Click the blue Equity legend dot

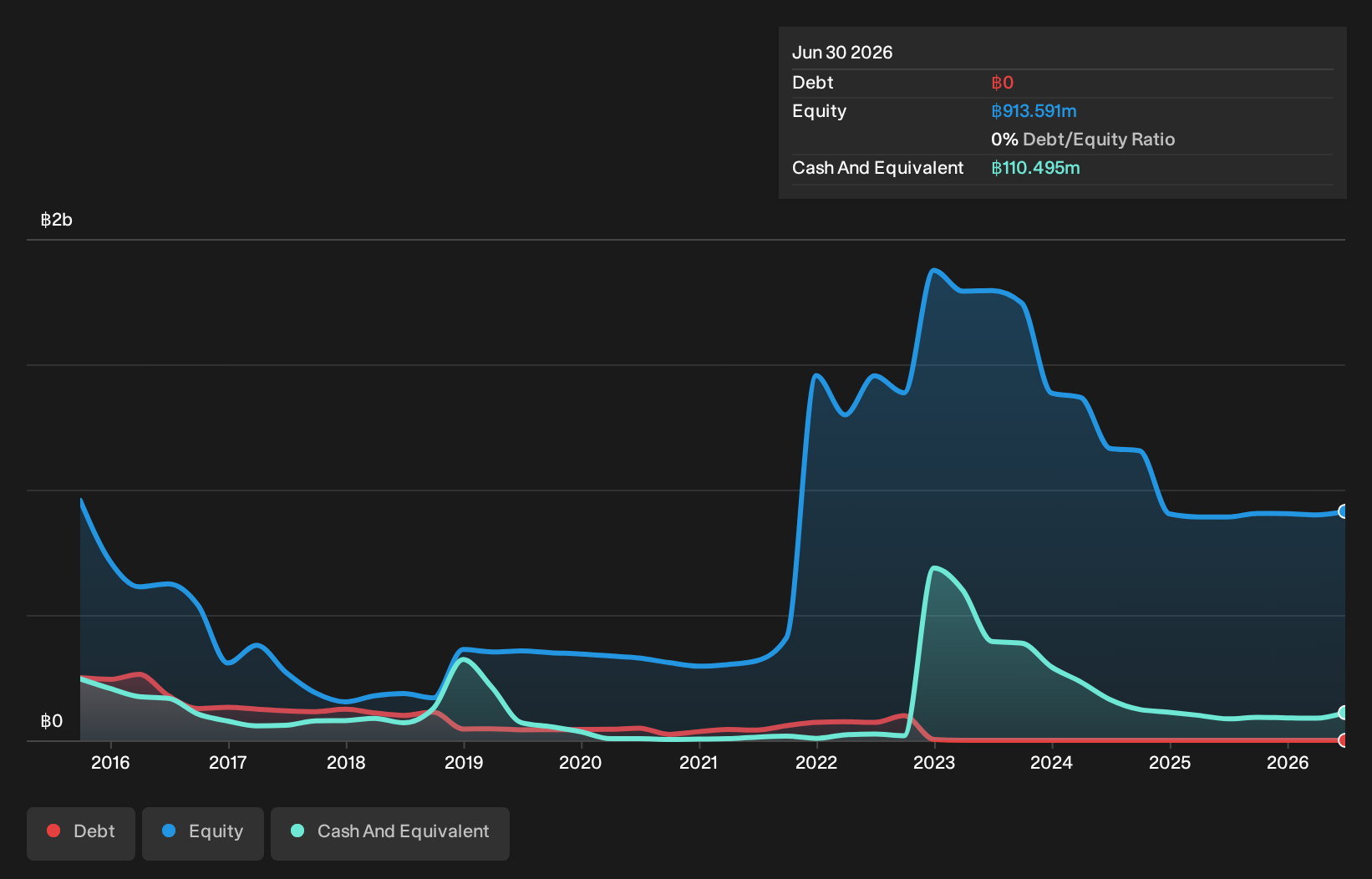[x=169, y=831]
